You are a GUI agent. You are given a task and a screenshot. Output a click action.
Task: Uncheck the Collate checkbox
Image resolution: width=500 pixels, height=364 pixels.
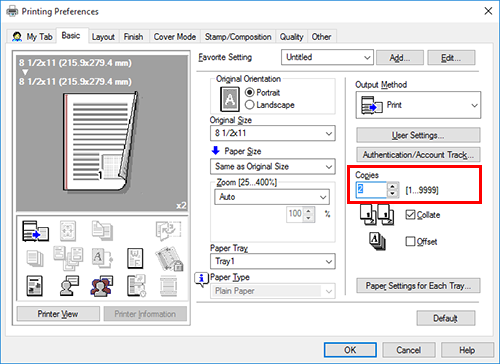(410, 215)
